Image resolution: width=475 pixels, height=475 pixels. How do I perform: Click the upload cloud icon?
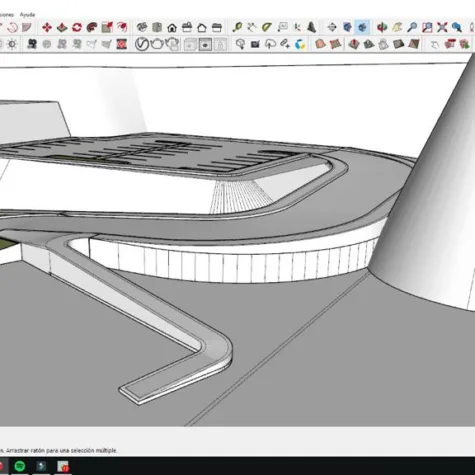point(270,44)
